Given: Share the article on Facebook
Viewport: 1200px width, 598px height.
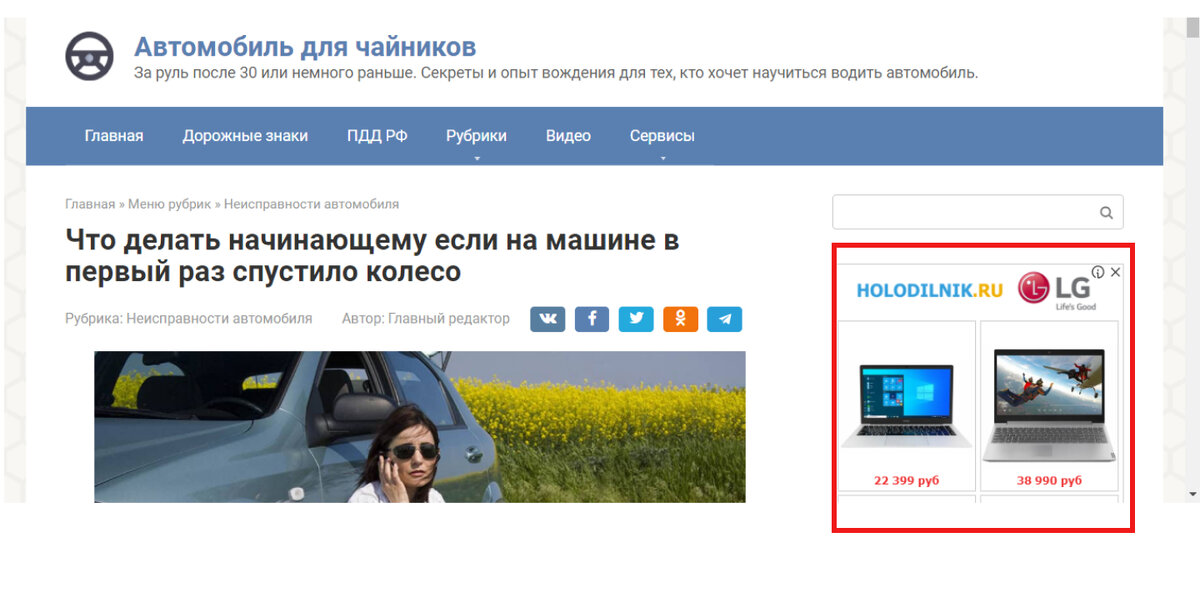Looking at the screenshot, I should coord(592,319).
